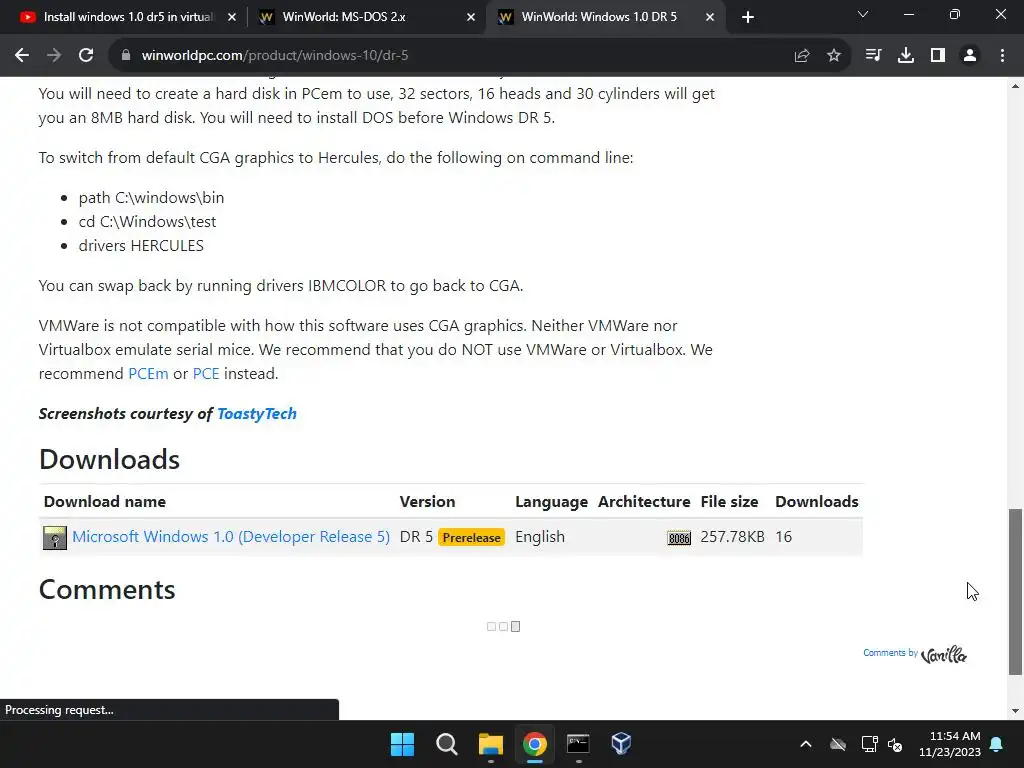The image size is (1024, 768).
Task: Click the forward navigation arrow
Action: click(x=54, y=56)
